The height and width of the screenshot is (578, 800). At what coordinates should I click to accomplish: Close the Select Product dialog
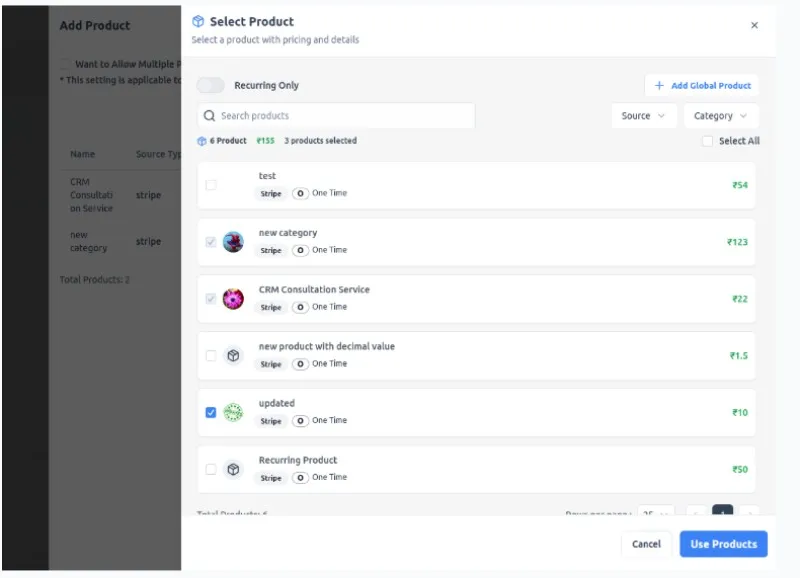(755, 25)
